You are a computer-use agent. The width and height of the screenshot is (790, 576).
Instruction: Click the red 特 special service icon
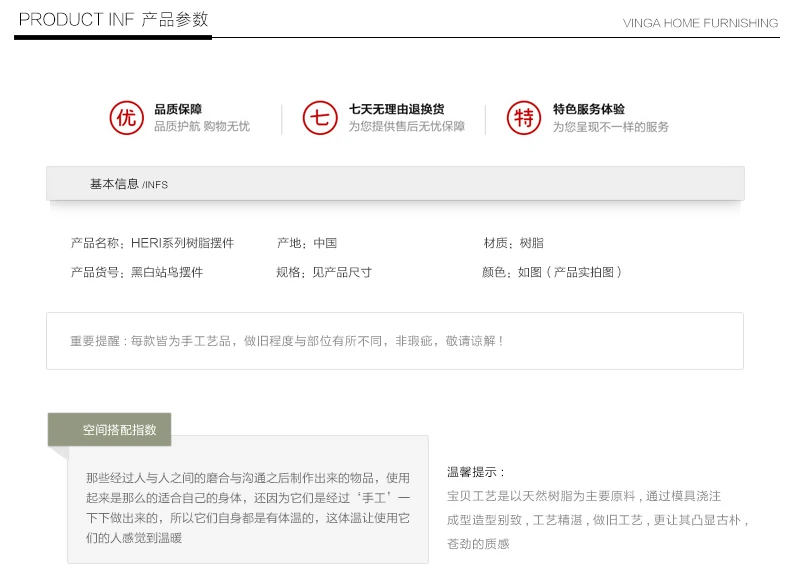(523, 118)
